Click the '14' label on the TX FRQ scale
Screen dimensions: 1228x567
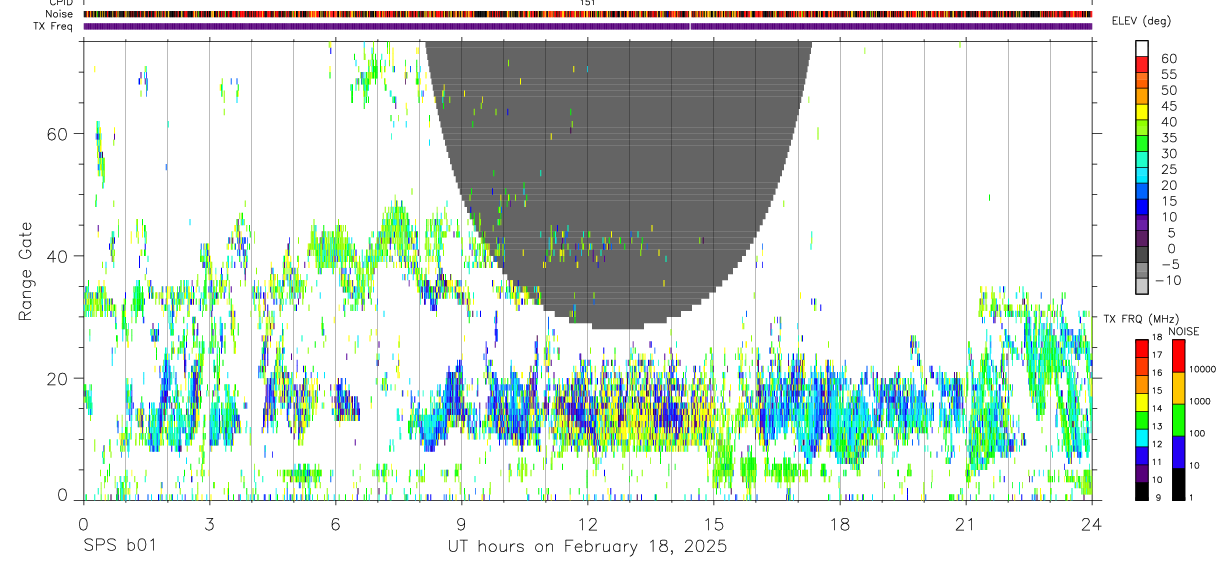(x=1157, y=409)
